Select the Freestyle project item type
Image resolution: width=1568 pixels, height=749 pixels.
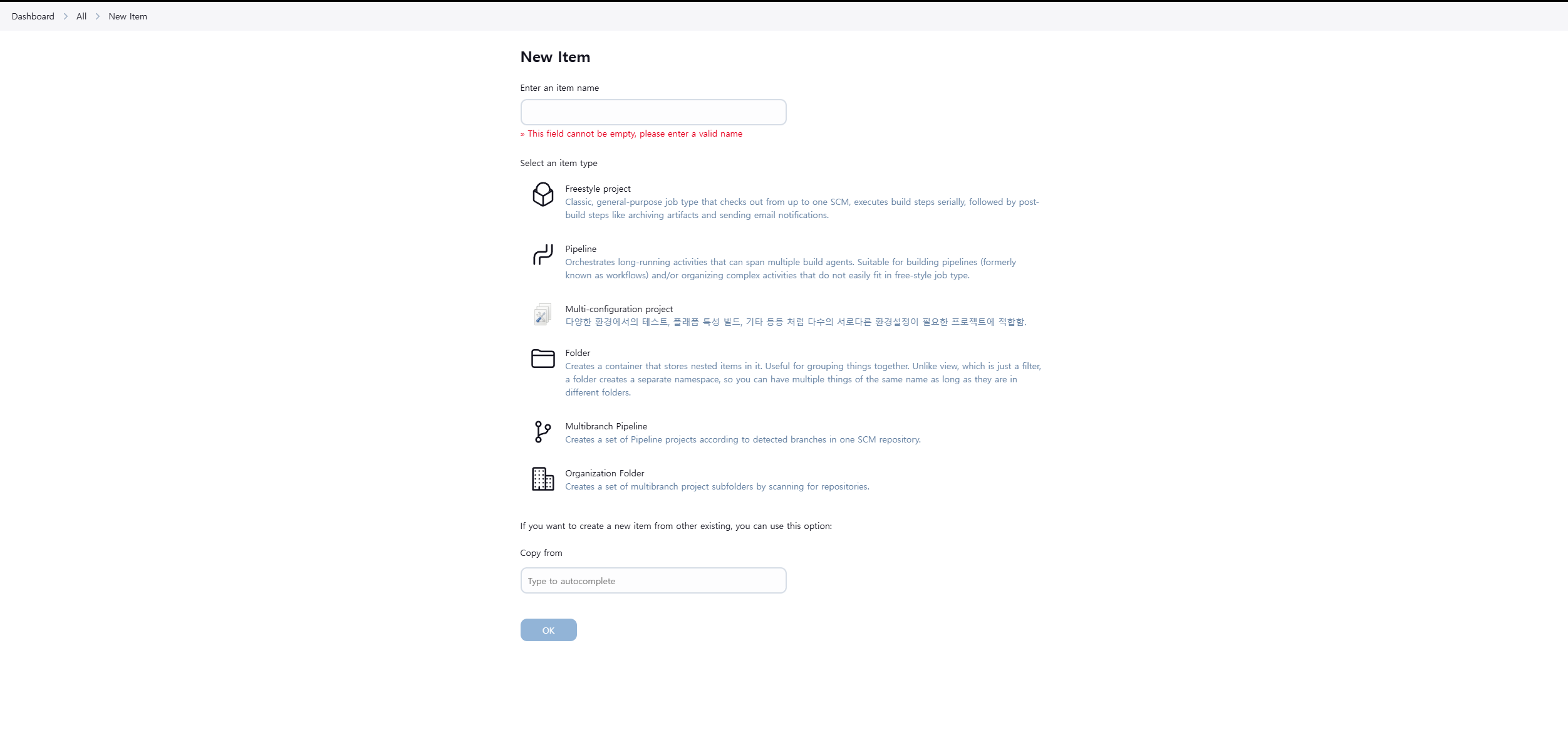click(x=598, y=189)
